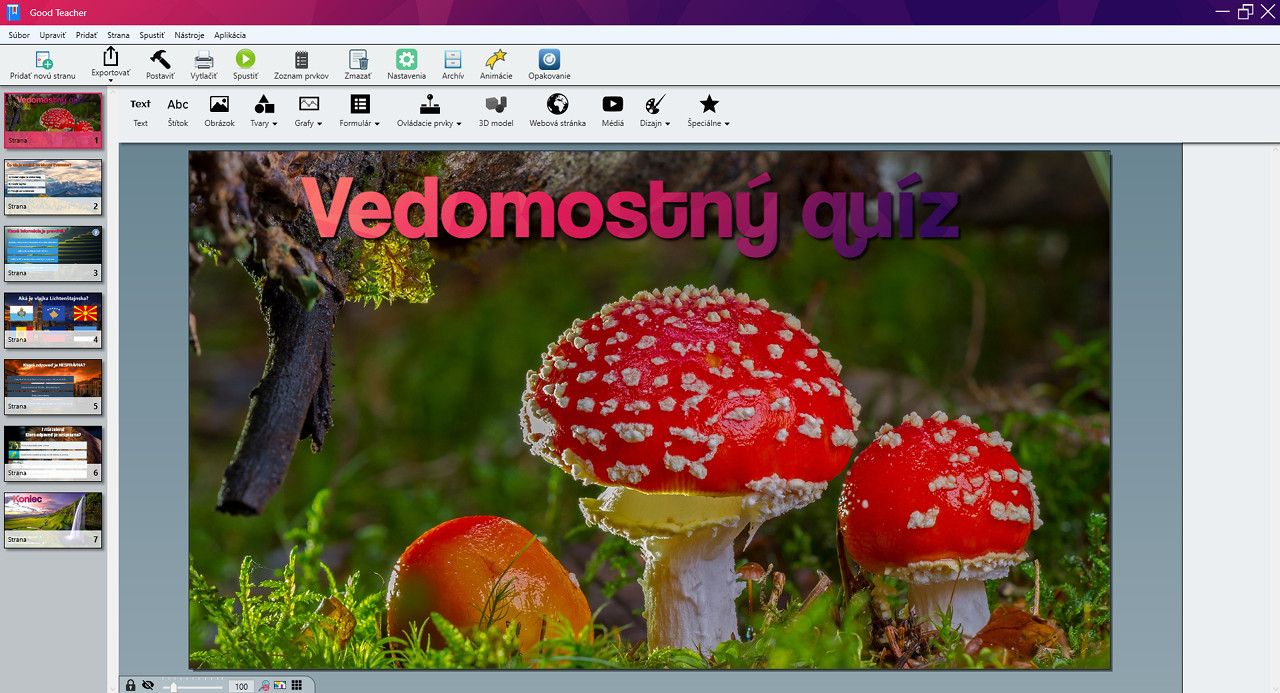This screenshot has width=1280, height=693.
Task: Click the zoom slider handle
Action: point(173,687)
